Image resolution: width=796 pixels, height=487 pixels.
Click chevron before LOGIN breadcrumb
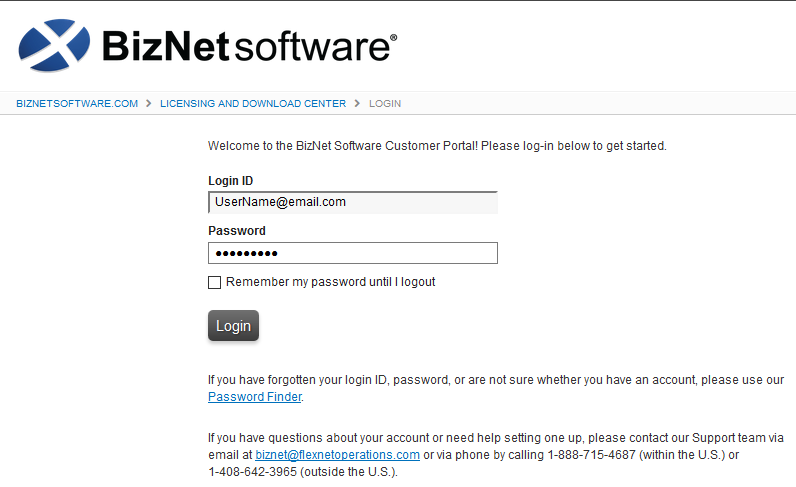tap(357, 104)
